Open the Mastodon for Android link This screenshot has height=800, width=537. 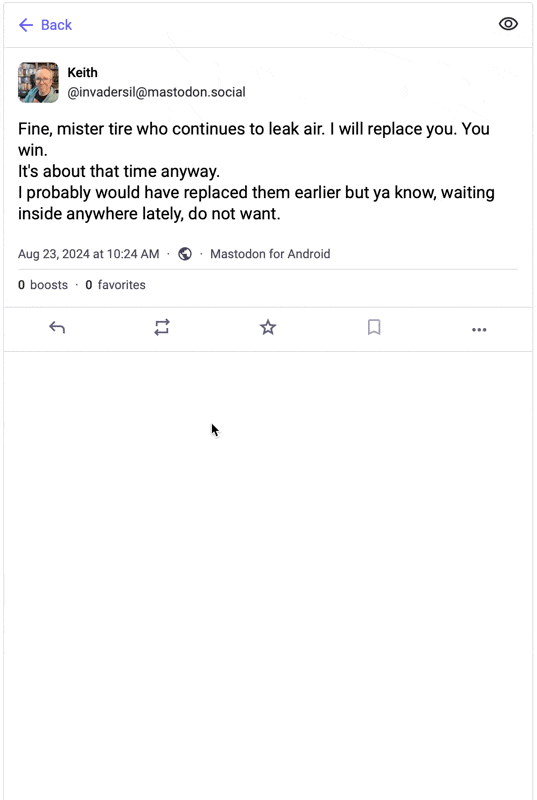270,254
